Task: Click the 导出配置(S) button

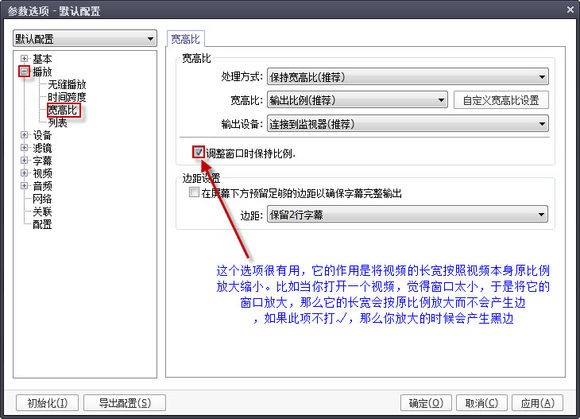Action: coord(125,403)
